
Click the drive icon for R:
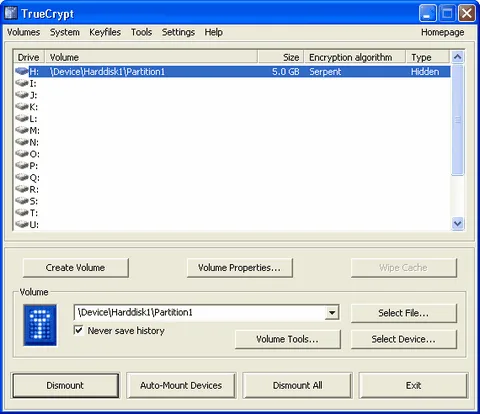[x=22, y=189]
